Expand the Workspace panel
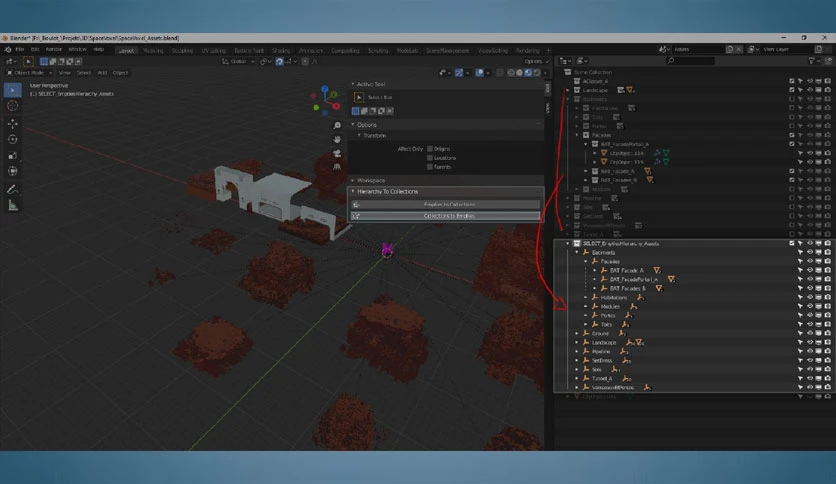 [353, 181]
